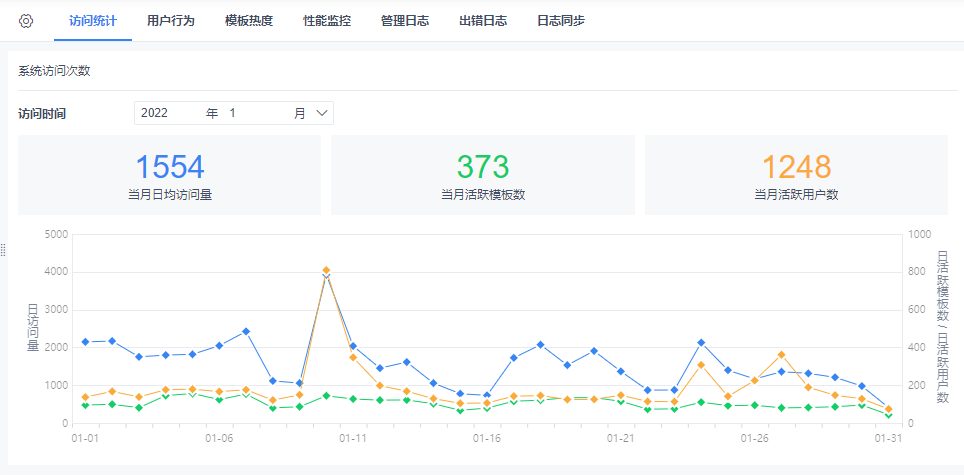The height and width of the screenshot is (475, 964).
Task: Click the drag handle on the left panel edge
Action: tap(3, 249)
